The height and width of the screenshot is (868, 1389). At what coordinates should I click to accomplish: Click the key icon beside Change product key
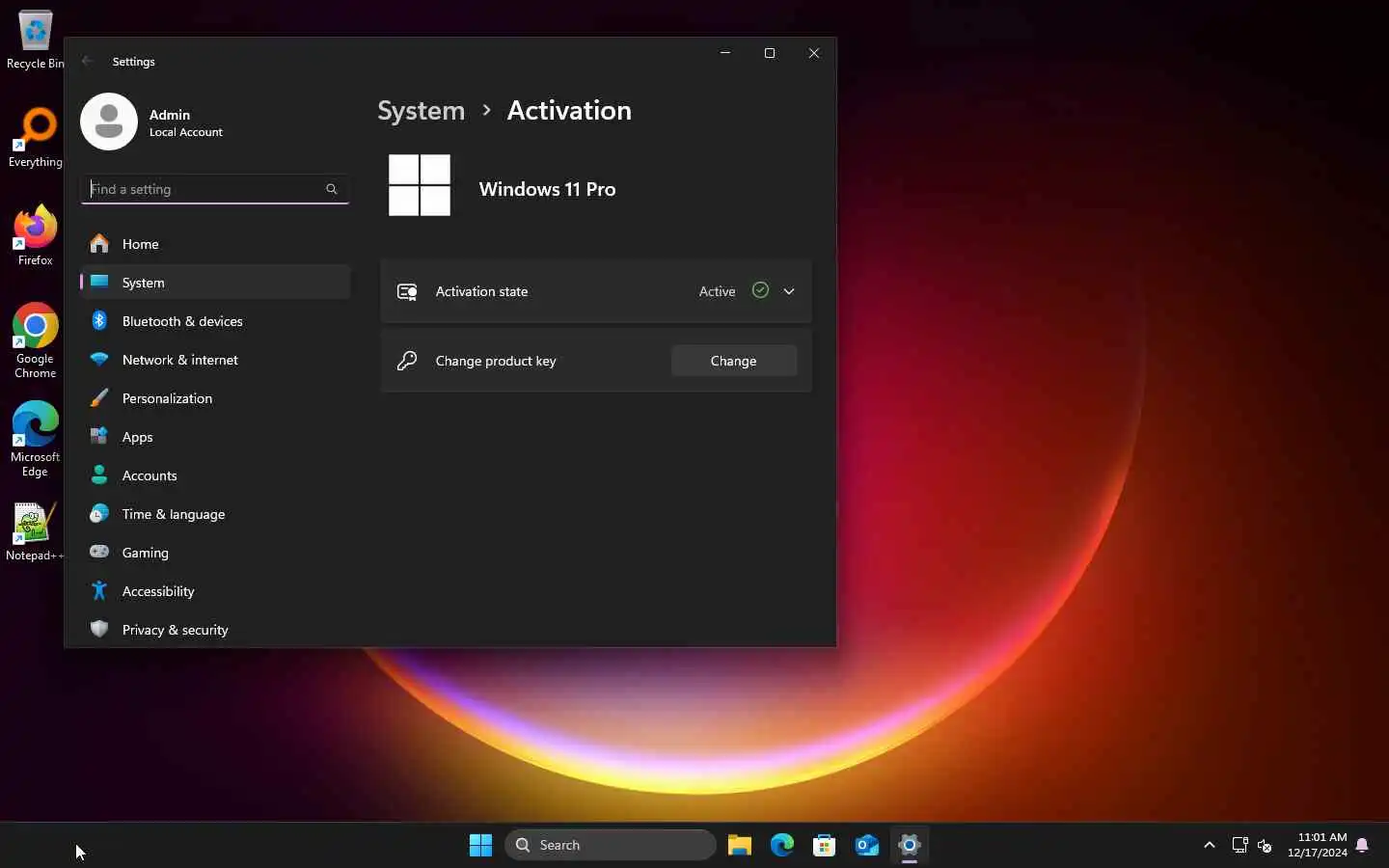pyautogui.click(x=407, y=361)
